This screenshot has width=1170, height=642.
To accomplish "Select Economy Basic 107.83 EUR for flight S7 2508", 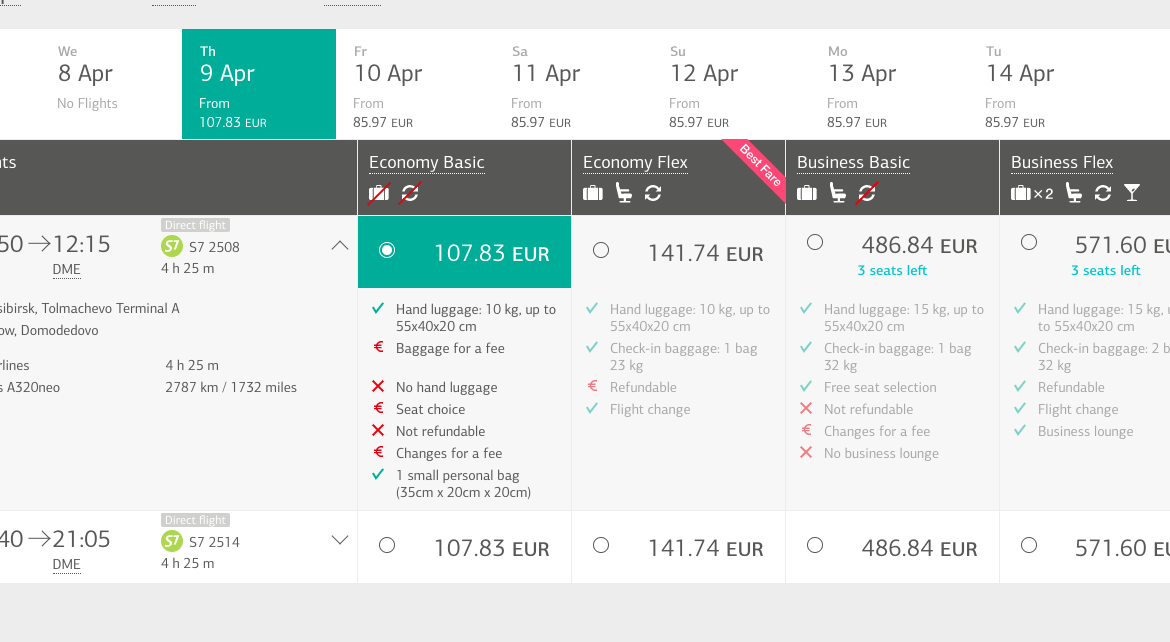I will tap(387, 251).
